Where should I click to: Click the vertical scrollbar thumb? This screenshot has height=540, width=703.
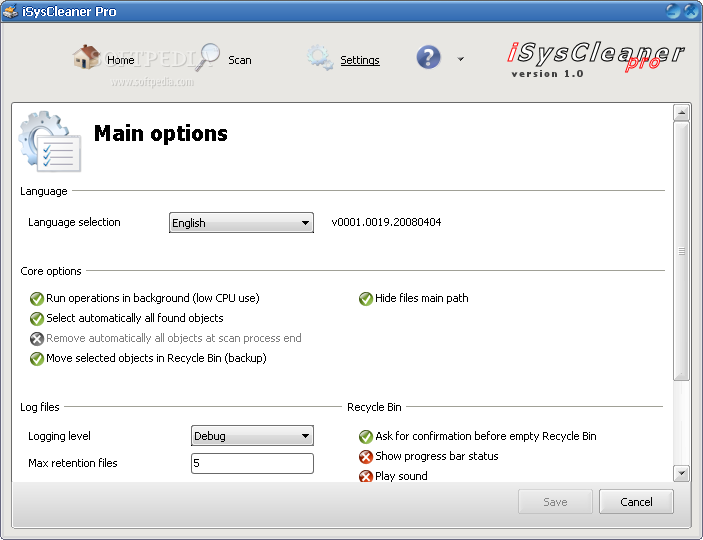(x=681, y=251)
